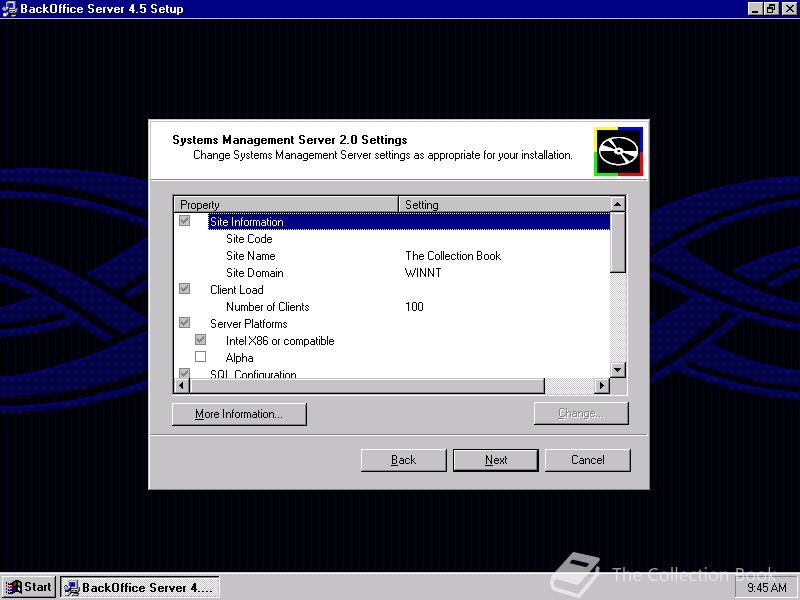Viewport: 800px width, 600px height.
Task: Close the BackOffice Setup window
Action: coord(789,9)
